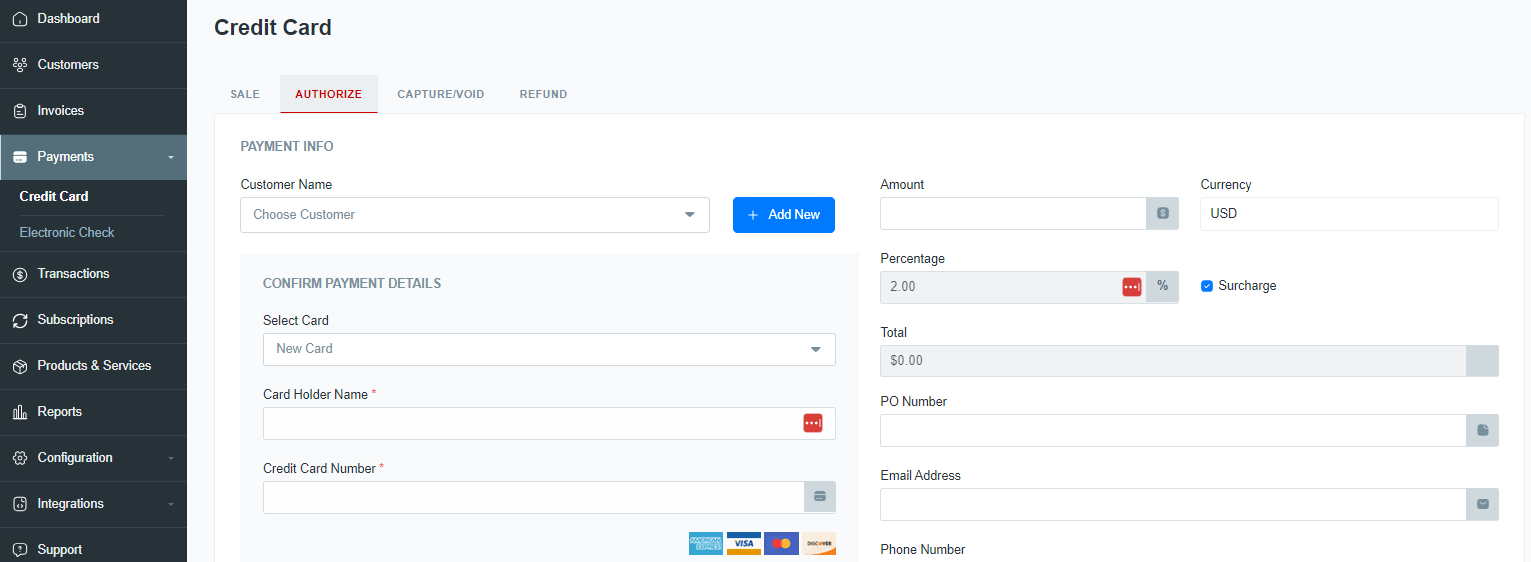Viewport: 1531px width, 562px height.
Task: Click the Transactions dollar icon
Action: 20,274
